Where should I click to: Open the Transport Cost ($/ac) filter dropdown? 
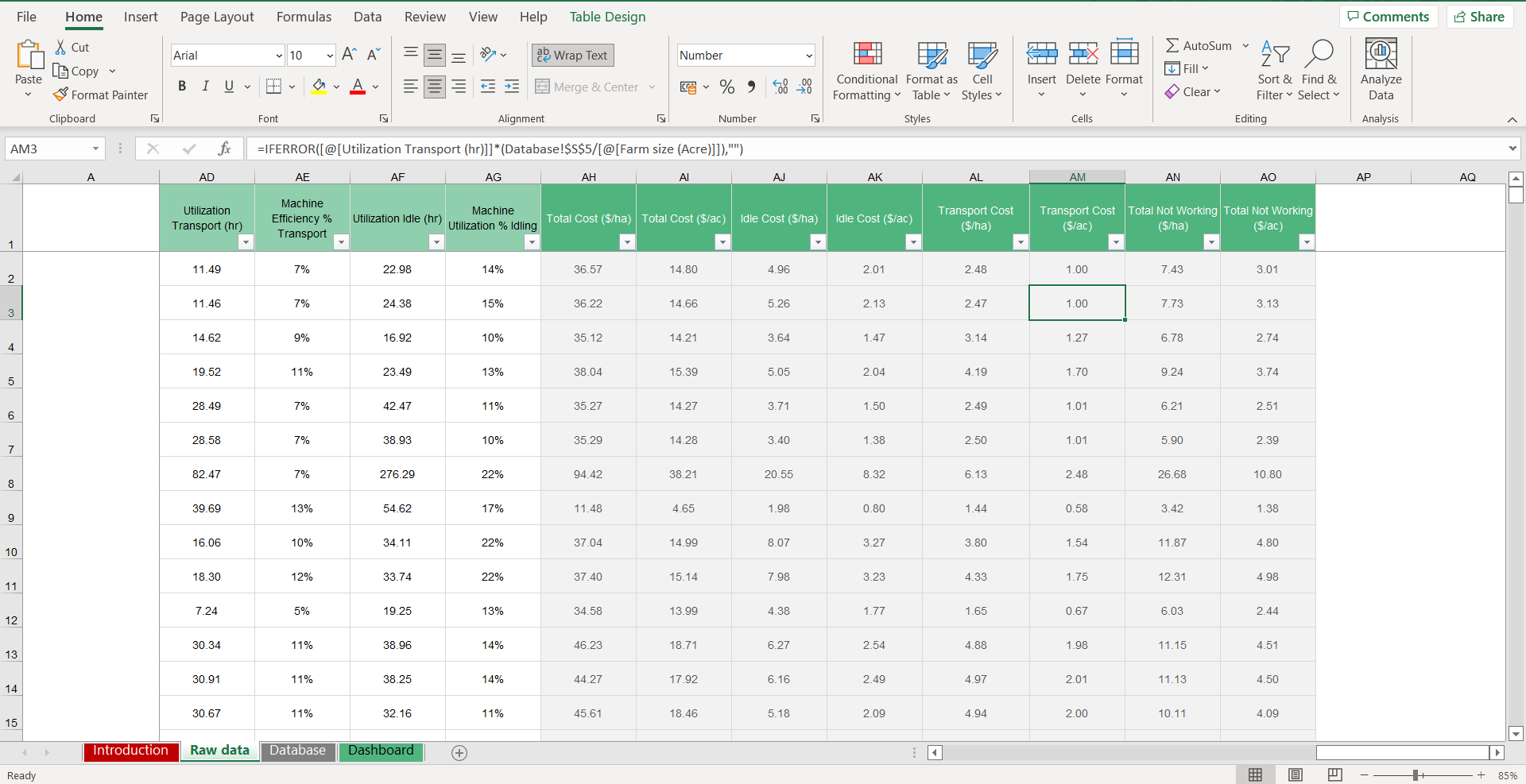[x=1115, y=242]
